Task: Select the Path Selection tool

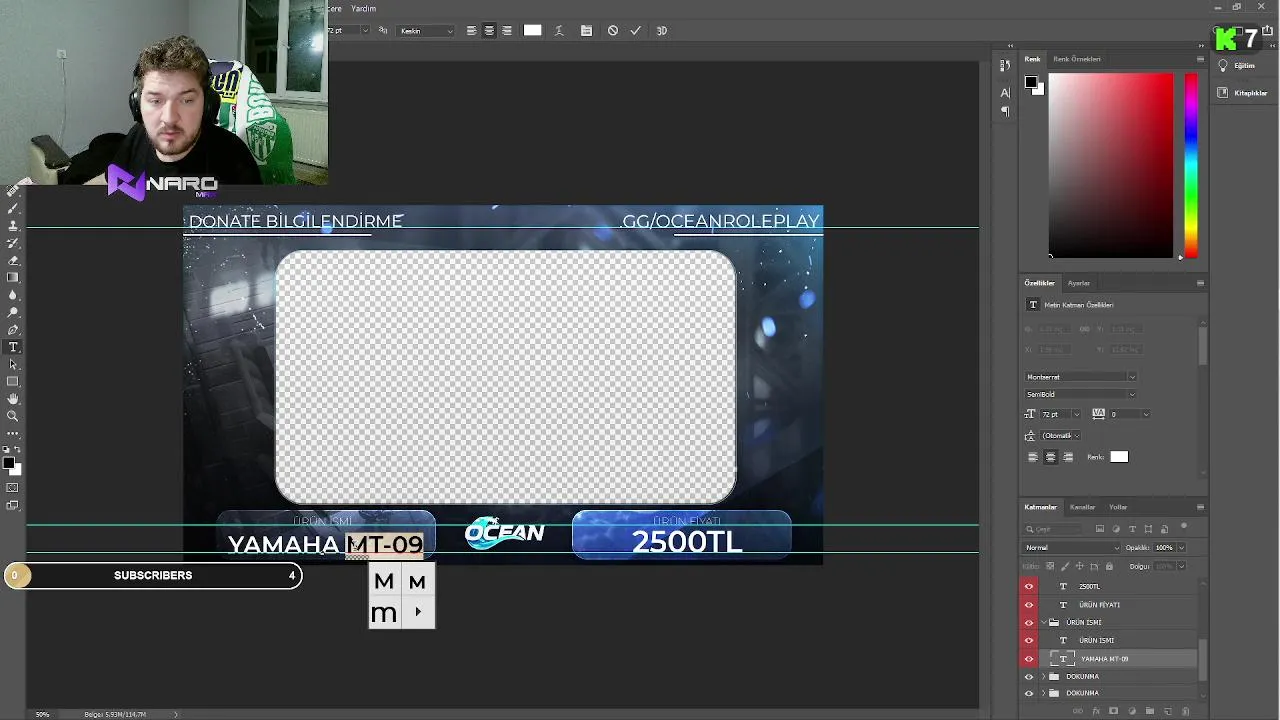Action: 13,364
